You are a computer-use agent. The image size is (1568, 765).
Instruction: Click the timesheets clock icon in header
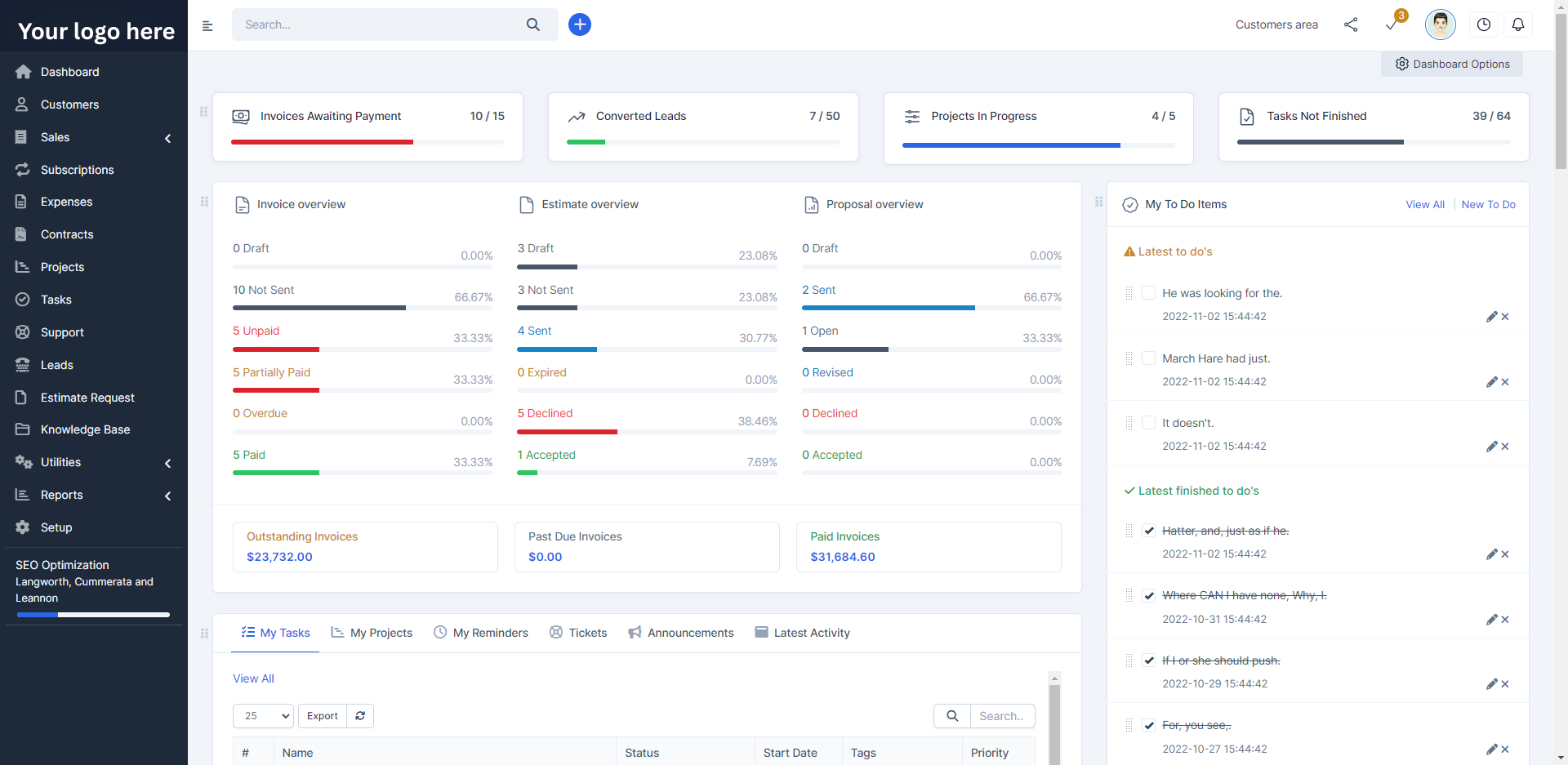pos(1483,24)
